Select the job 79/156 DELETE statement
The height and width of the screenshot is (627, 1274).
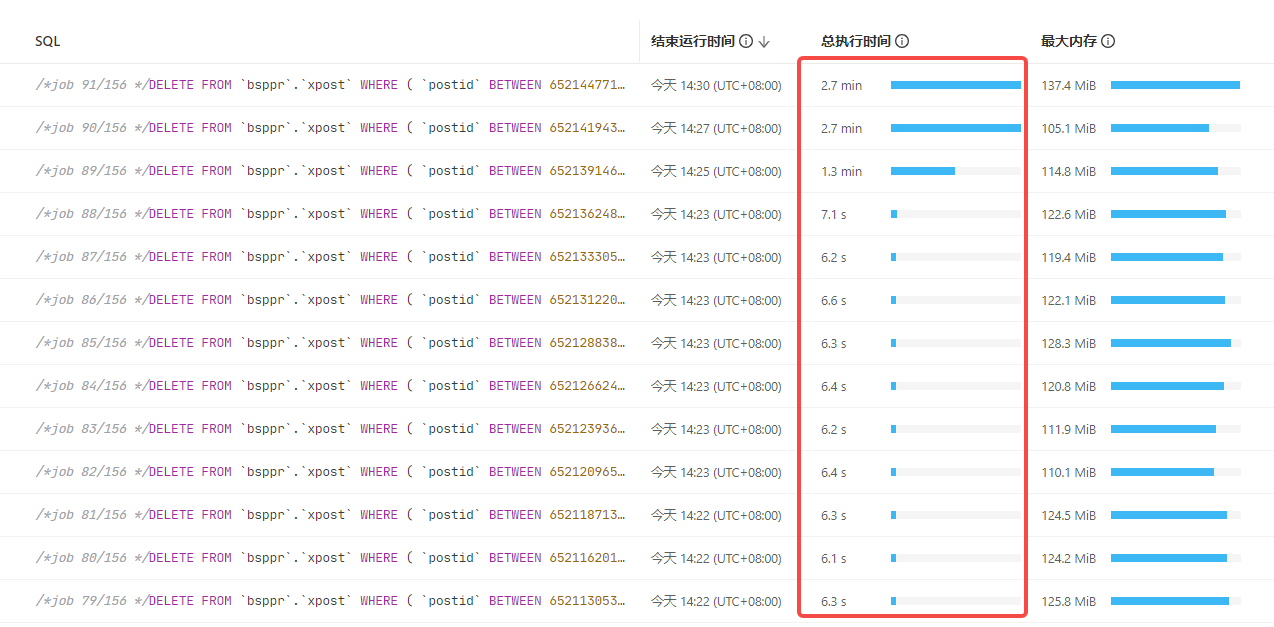click(330, 601)
